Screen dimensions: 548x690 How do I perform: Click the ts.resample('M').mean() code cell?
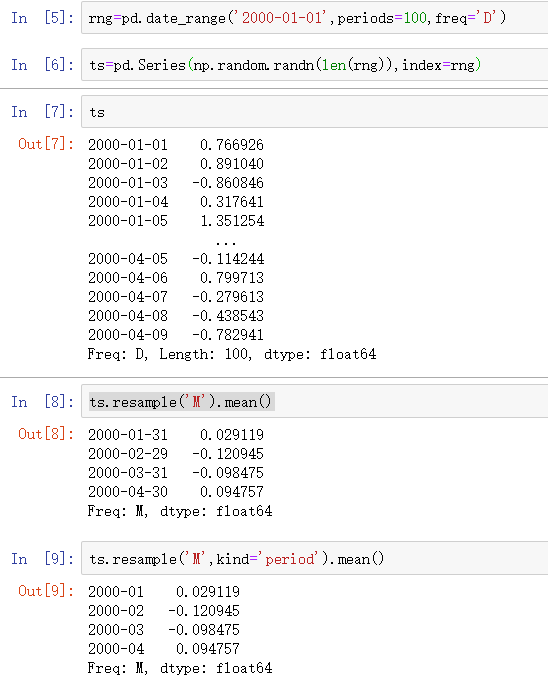(315, 401)
